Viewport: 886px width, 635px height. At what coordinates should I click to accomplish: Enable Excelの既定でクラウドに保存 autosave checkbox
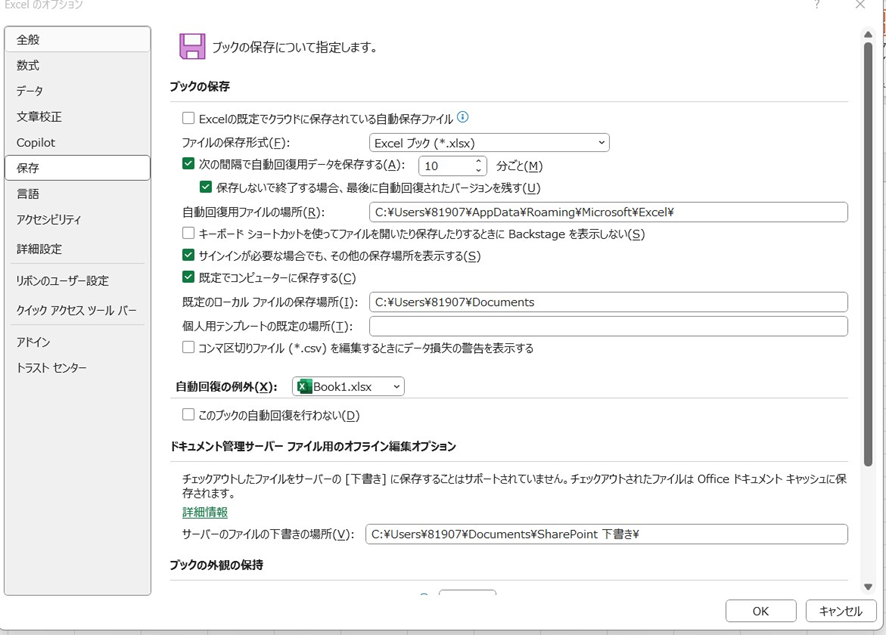(x=188, y=118)
